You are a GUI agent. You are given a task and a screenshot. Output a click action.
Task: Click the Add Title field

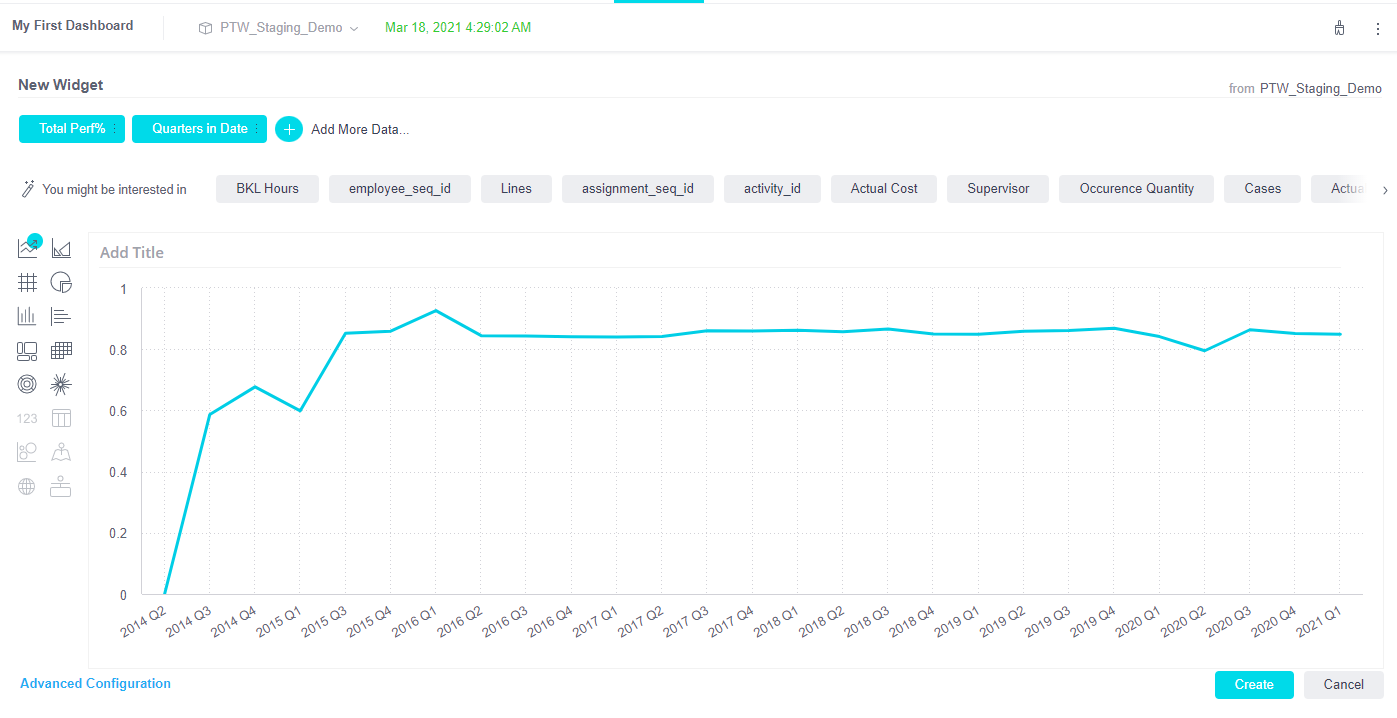point(132,253)
